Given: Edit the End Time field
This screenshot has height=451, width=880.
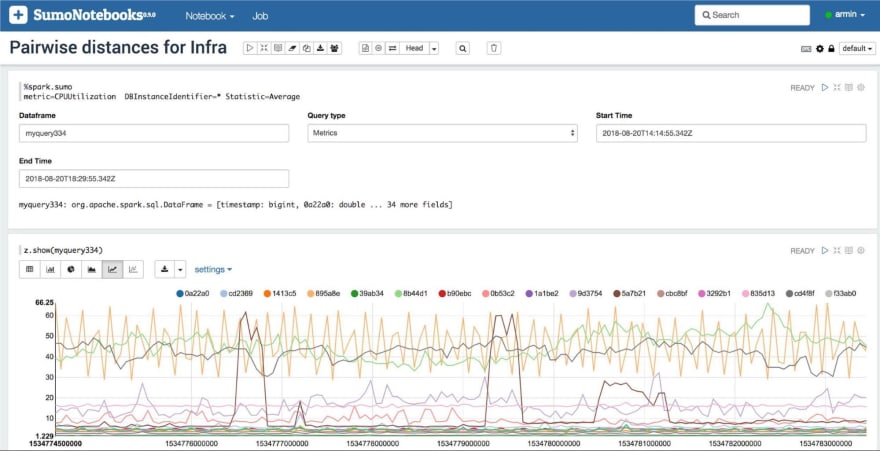Looking at the screenshot, I should coord(154,178).
